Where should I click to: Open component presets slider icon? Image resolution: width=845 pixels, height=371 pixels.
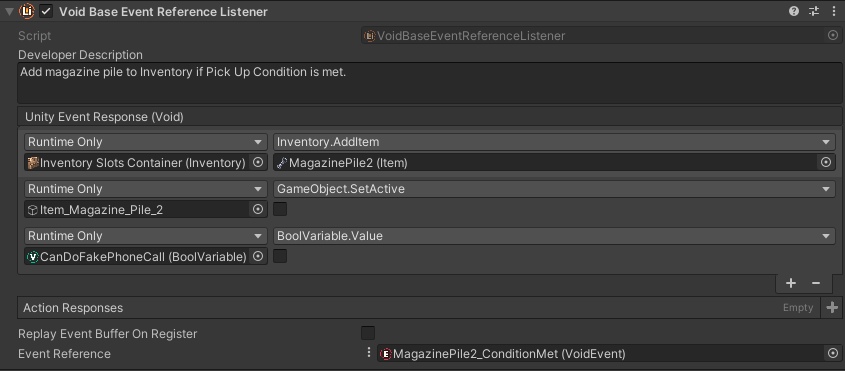pos(814,11)
